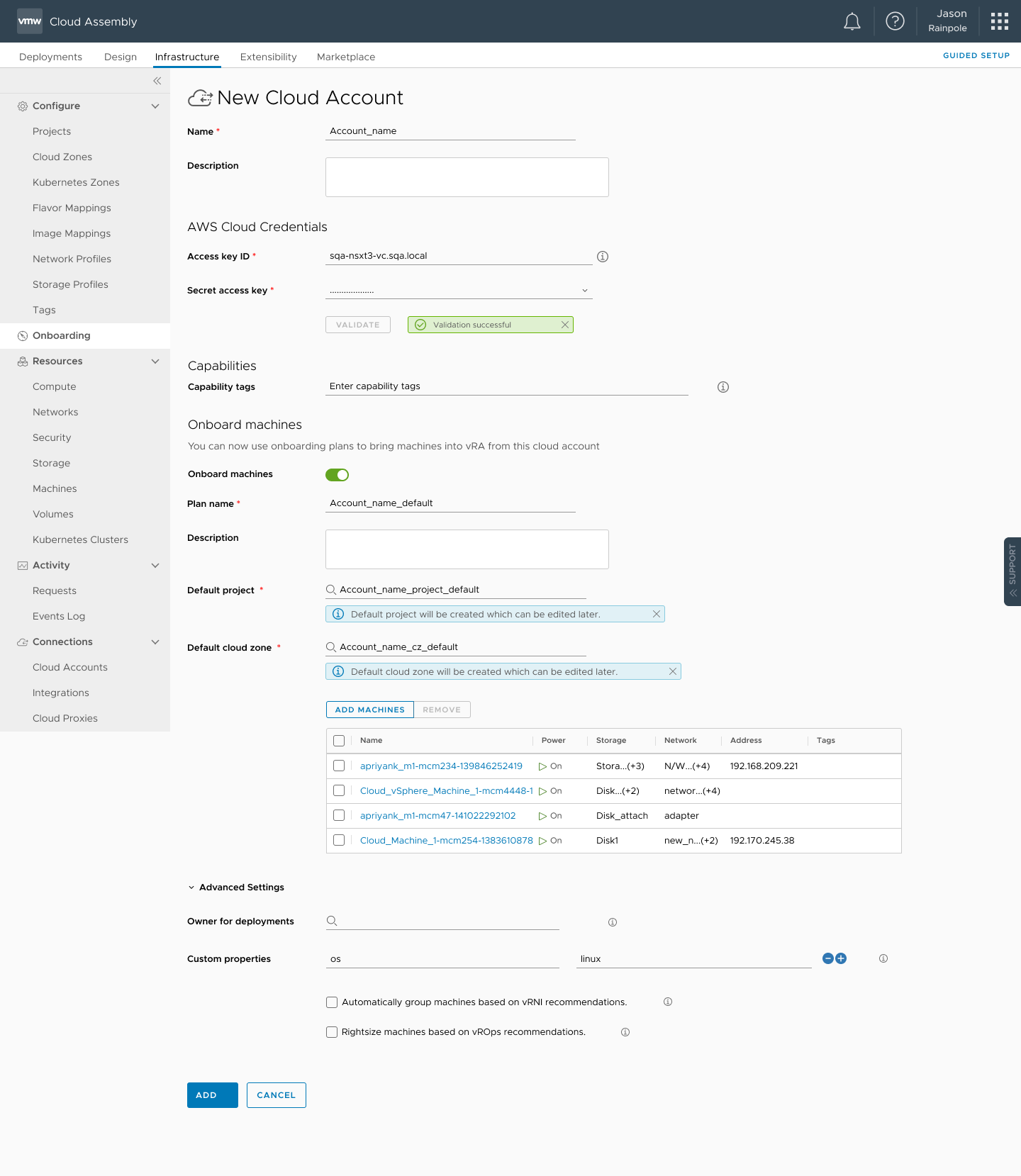Select checkbox for Cloud_vSphere_Machine_1-mcm4448-1
The height and width of the screenshot is (1176, 1021).
pyautogui.click(x=339, y=790)
